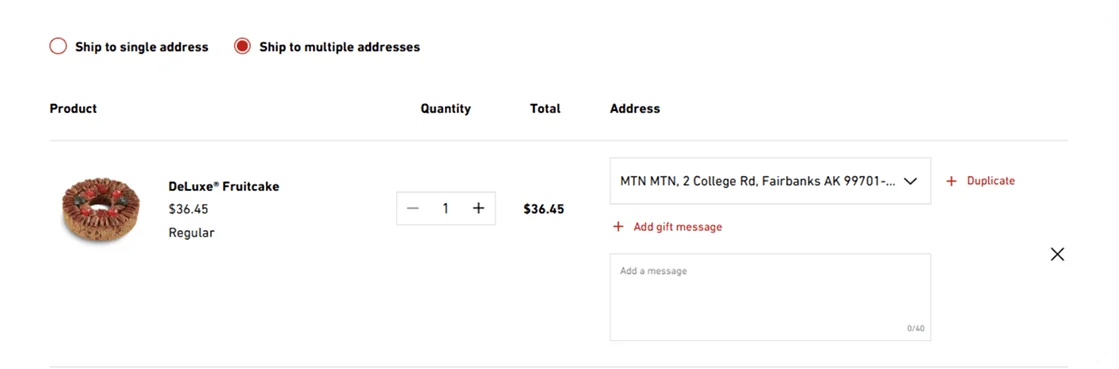The height and width of the screenshot is (369, 1119).
Task: Remove the DeLuxe Fruitcake item with the X icon
Action: pos(1057,254)
